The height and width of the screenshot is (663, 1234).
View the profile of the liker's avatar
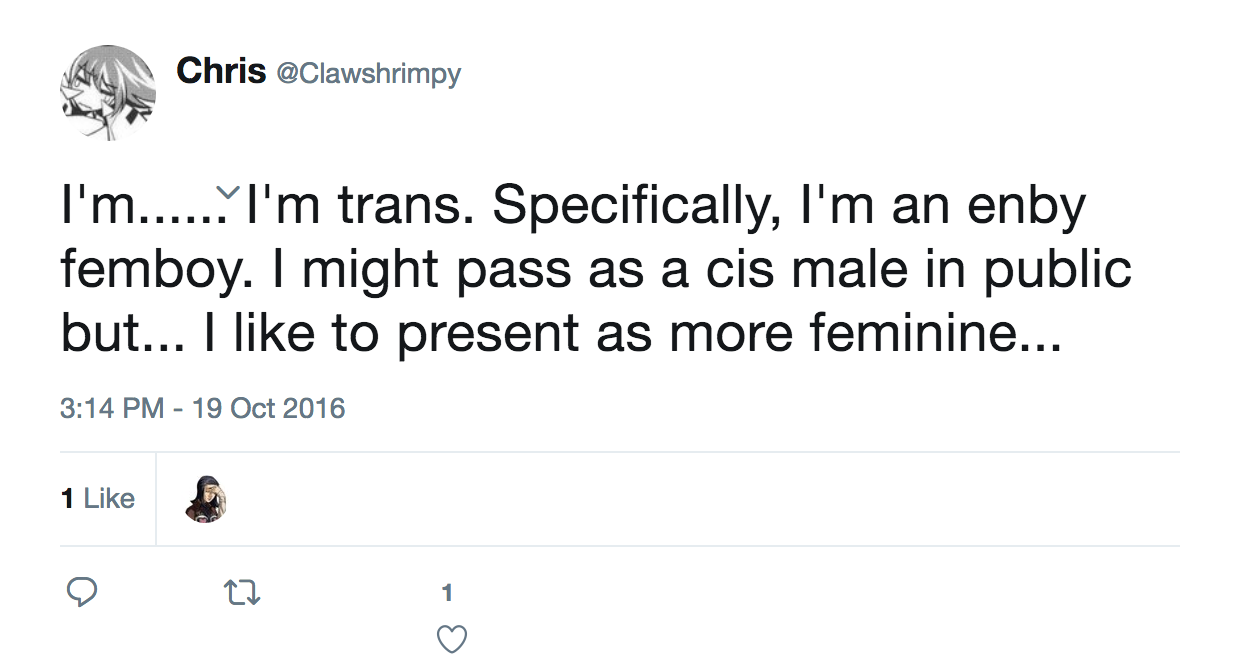click(206, 499)
